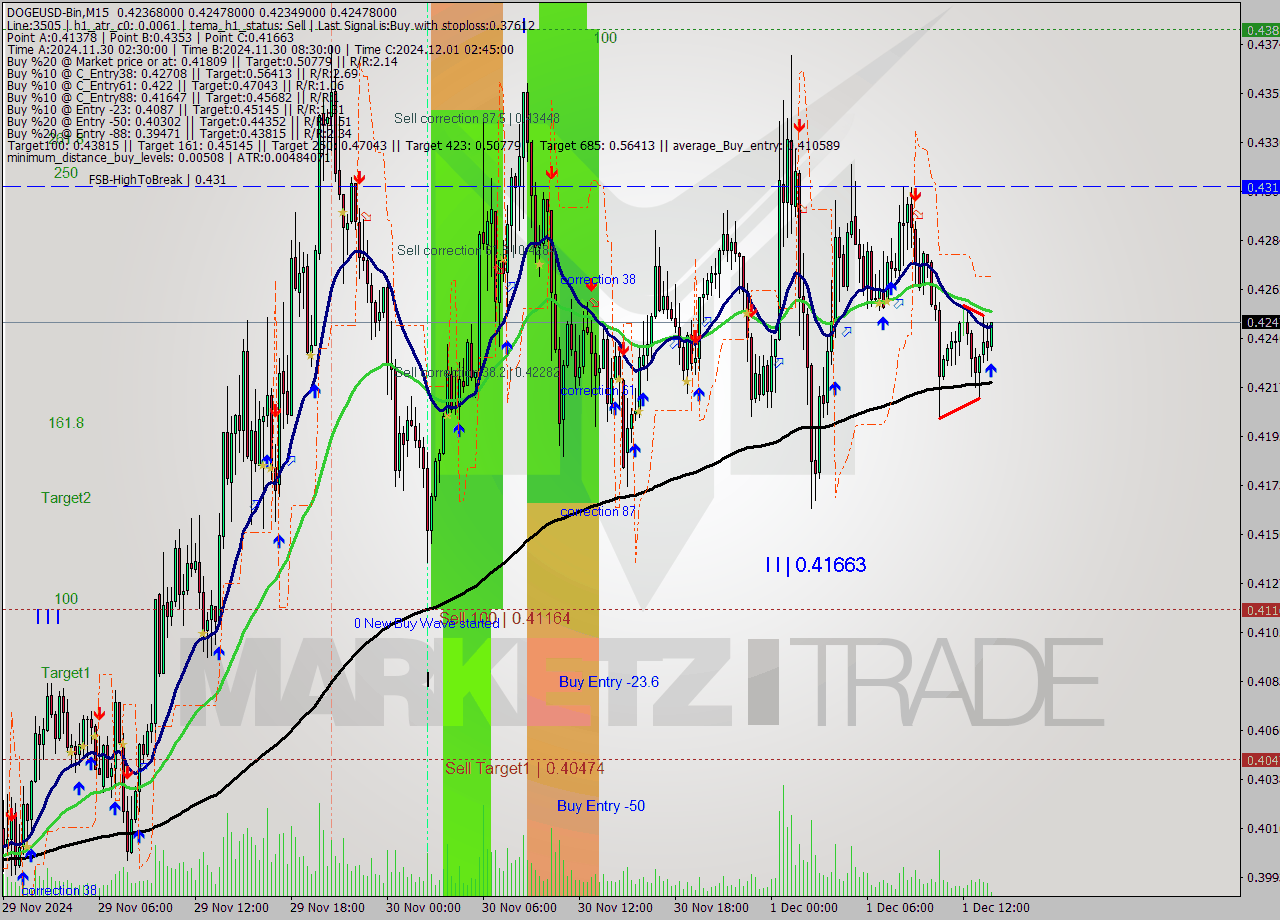
Task: Select the 0.399 price axis value
Action: click(x=1263, y=877)
